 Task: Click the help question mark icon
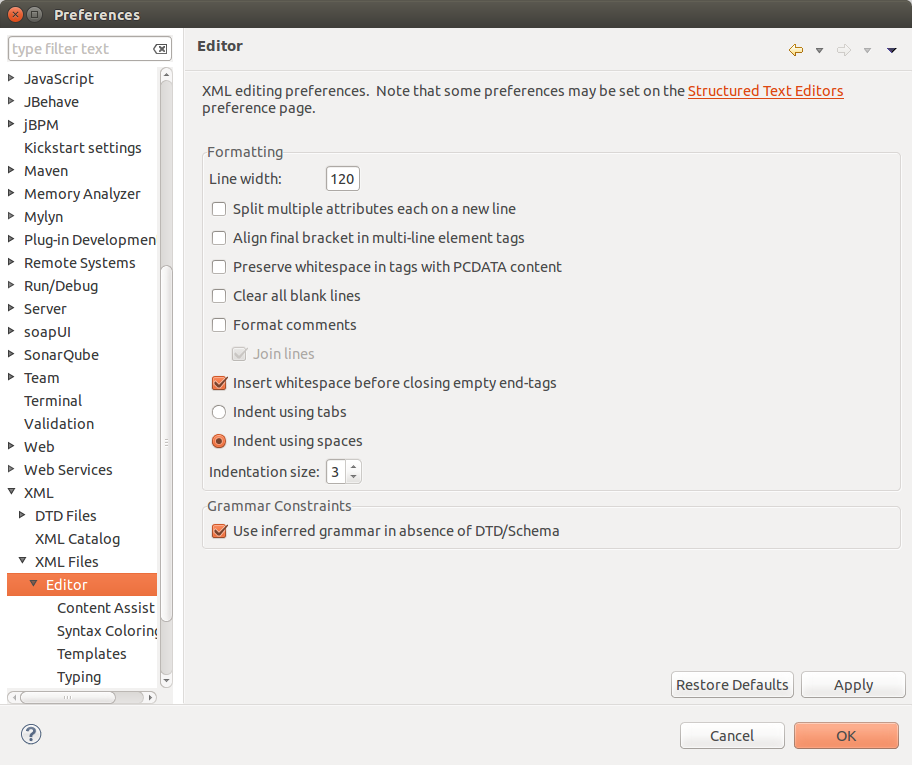(31, 735)
